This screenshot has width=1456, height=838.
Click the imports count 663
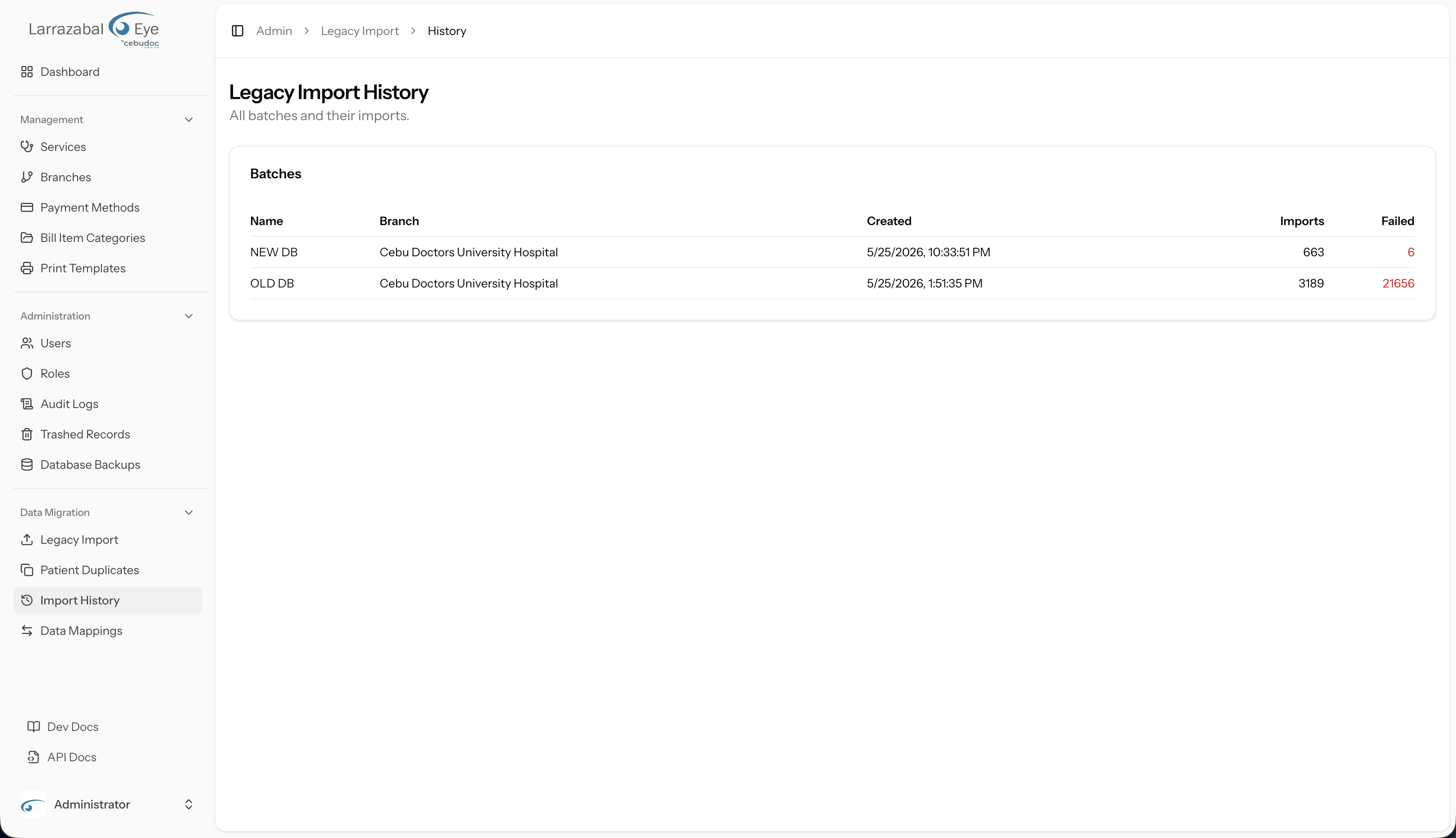(x=1313, y=252)
